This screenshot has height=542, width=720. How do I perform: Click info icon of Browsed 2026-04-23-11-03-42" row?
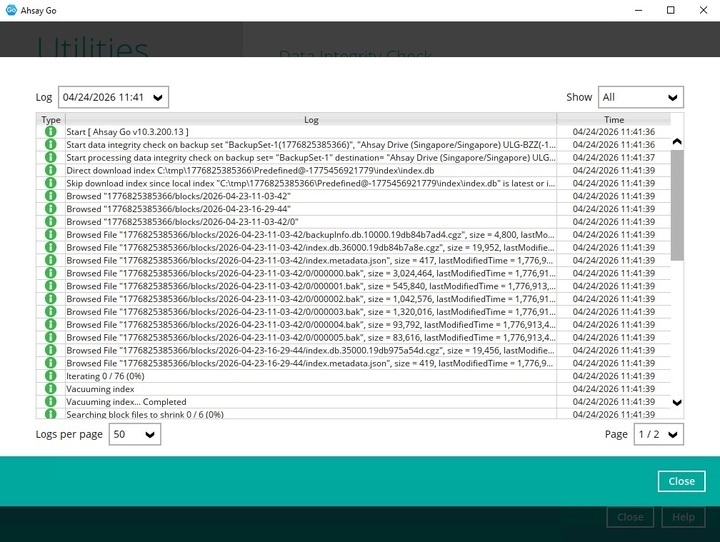point(51,196)
